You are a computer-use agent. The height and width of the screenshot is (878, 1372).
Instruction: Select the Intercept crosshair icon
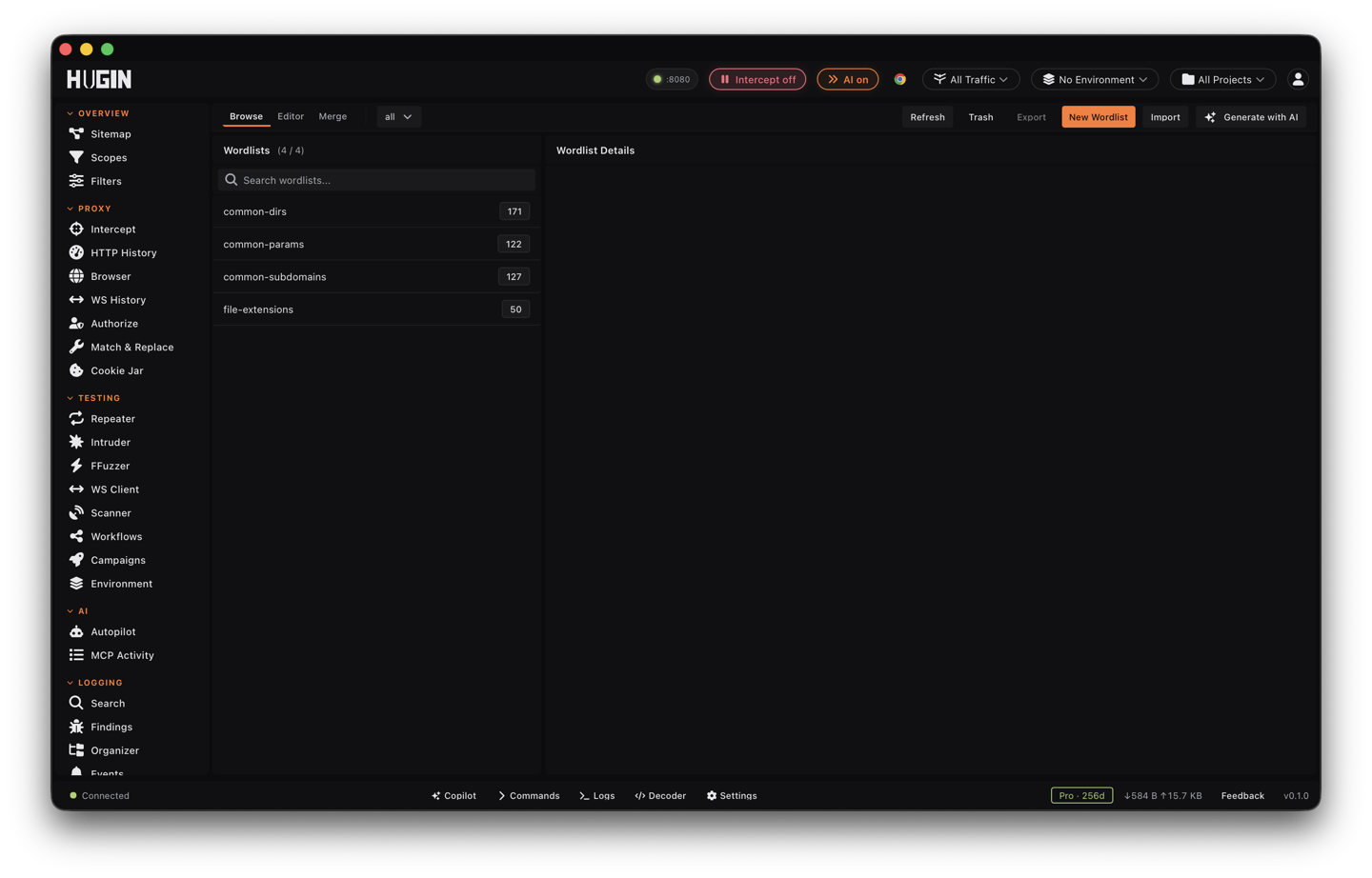pyautogui.click(x=76, y=229)
